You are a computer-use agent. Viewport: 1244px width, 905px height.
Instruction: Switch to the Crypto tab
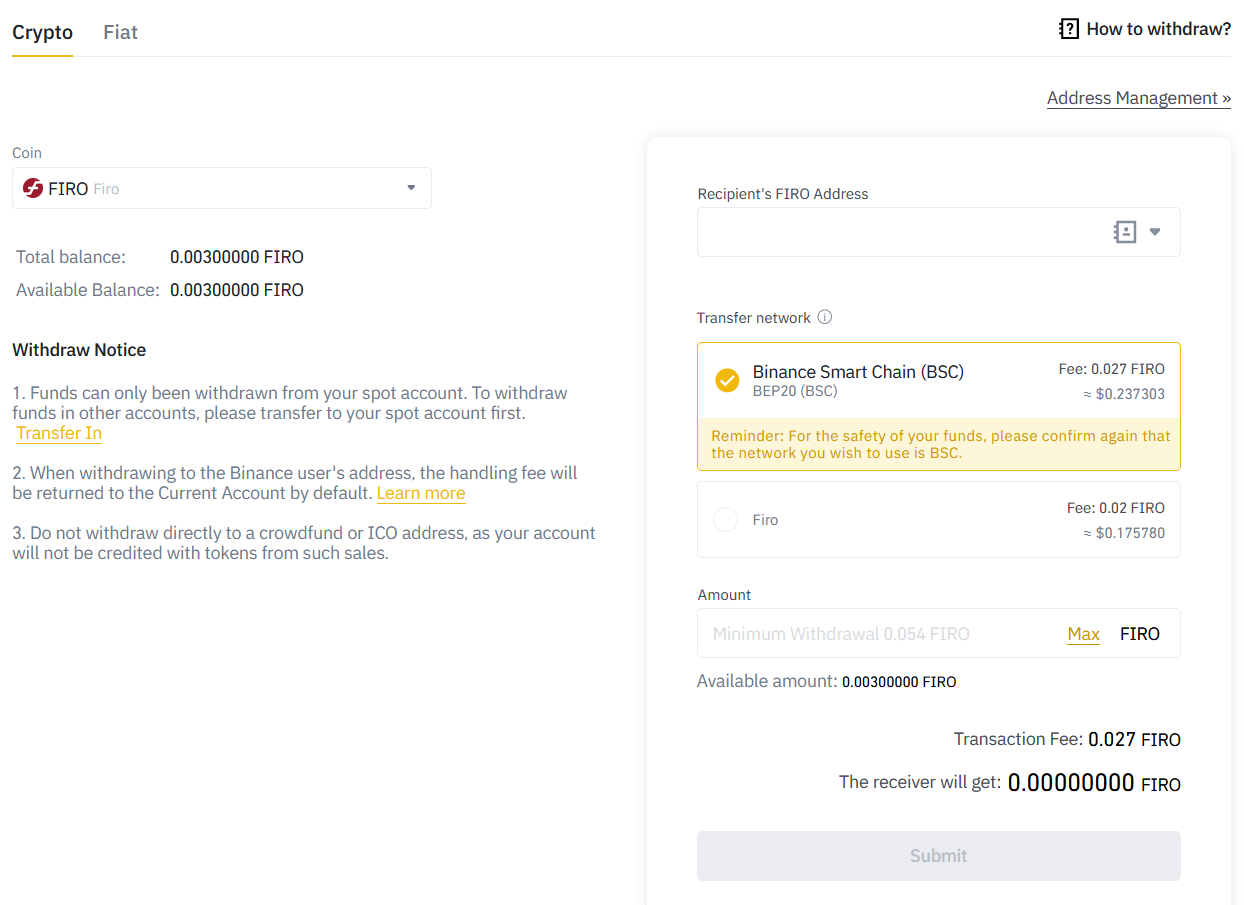pyautogui.click(x=42, y=32)
